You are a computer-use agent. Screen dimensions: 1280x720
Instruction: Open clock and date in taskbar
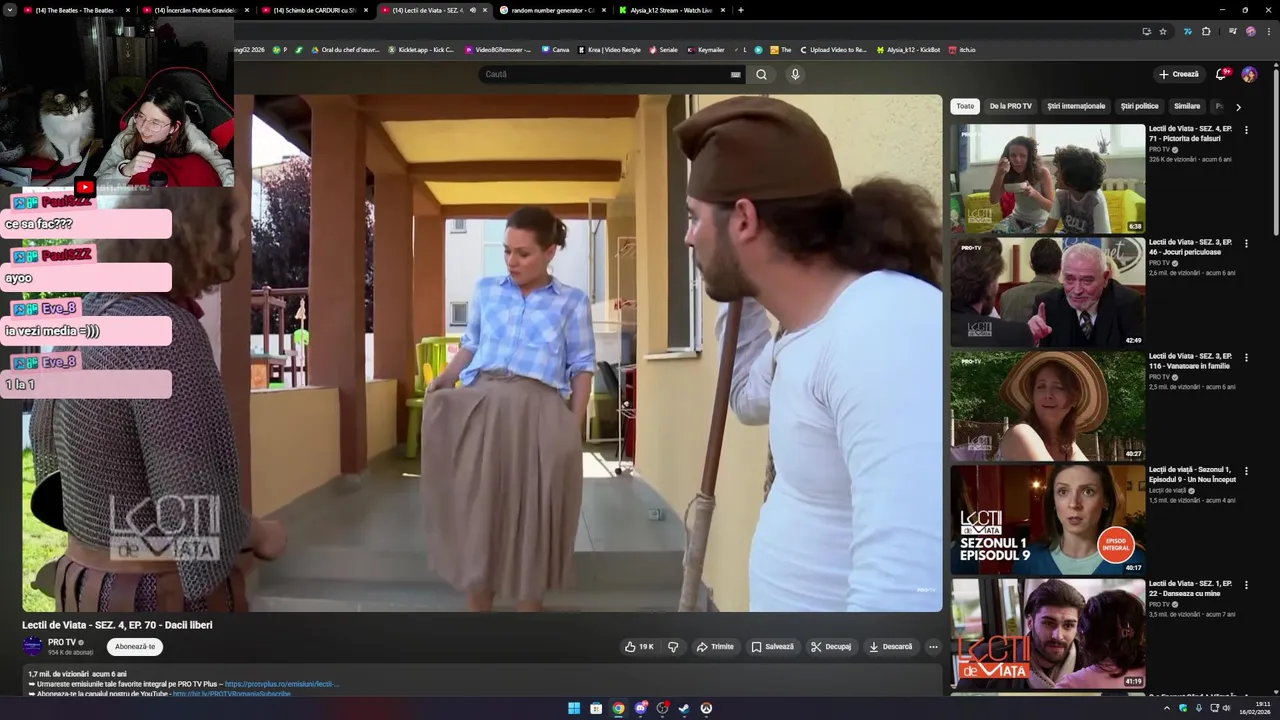click(1256, 708)
